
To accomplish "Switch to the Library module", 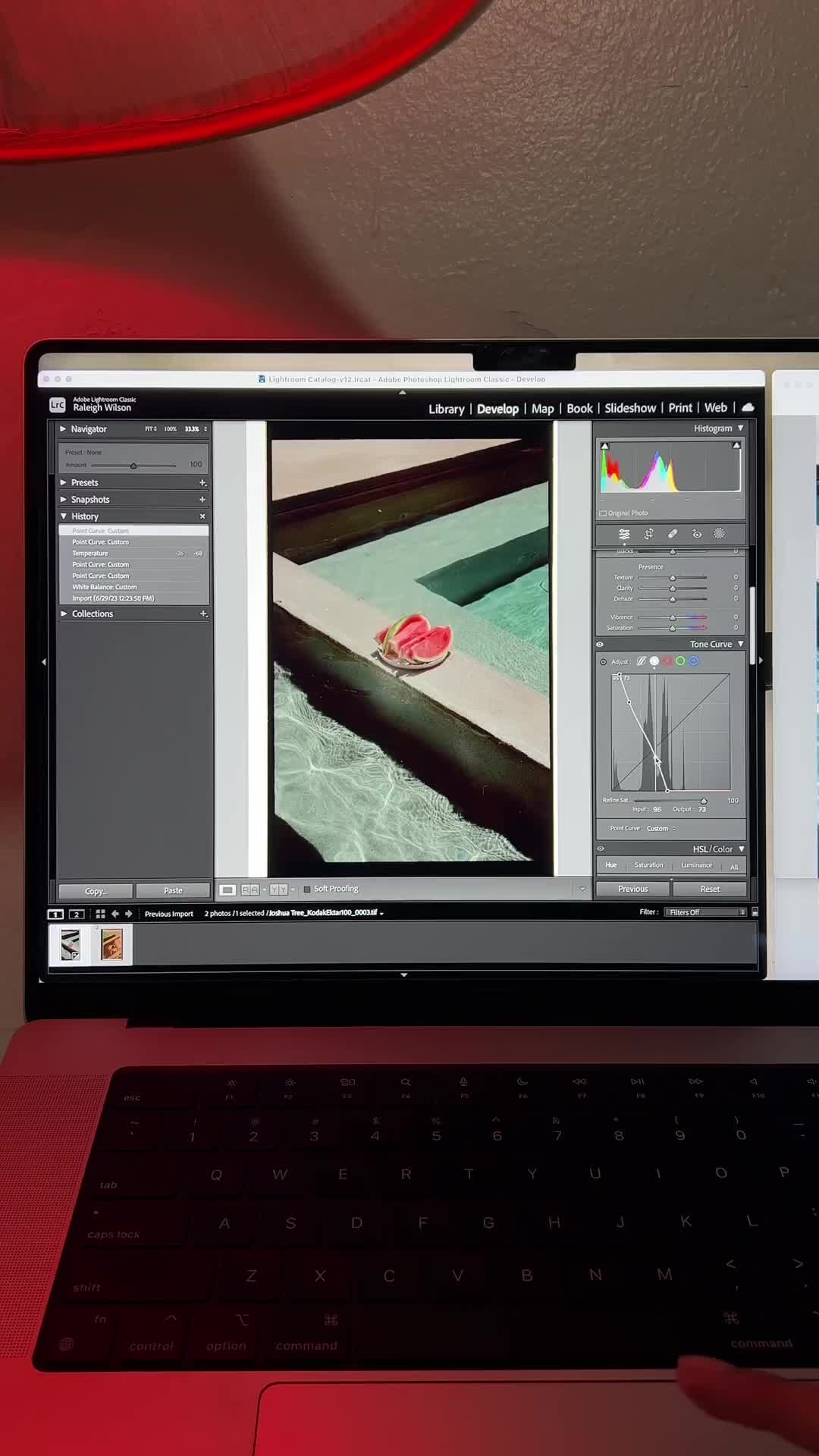I will coord(447,409).
